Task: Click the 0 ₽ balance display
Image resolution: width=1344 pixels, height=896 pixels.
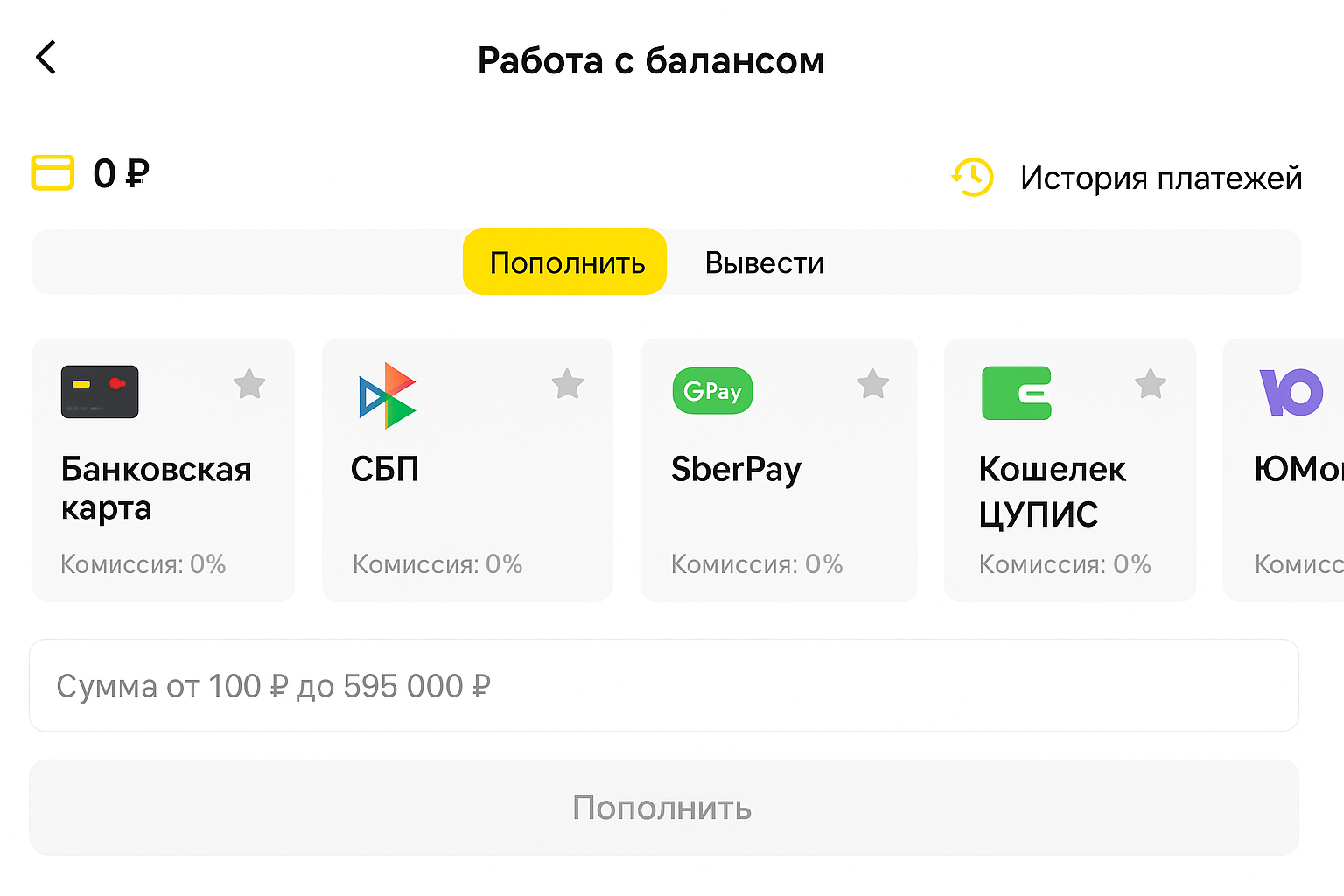Action: (x=119, y=173)
